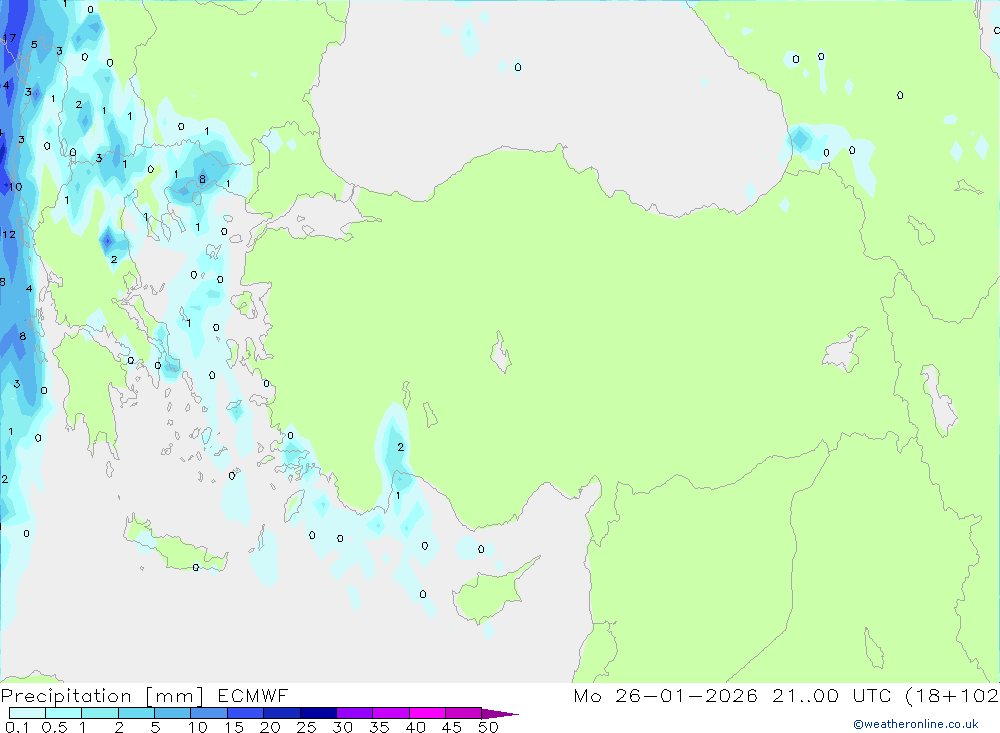Click the "0.5" label under the legend
The image size is (1000, 733).
click(x=54, y=727)
